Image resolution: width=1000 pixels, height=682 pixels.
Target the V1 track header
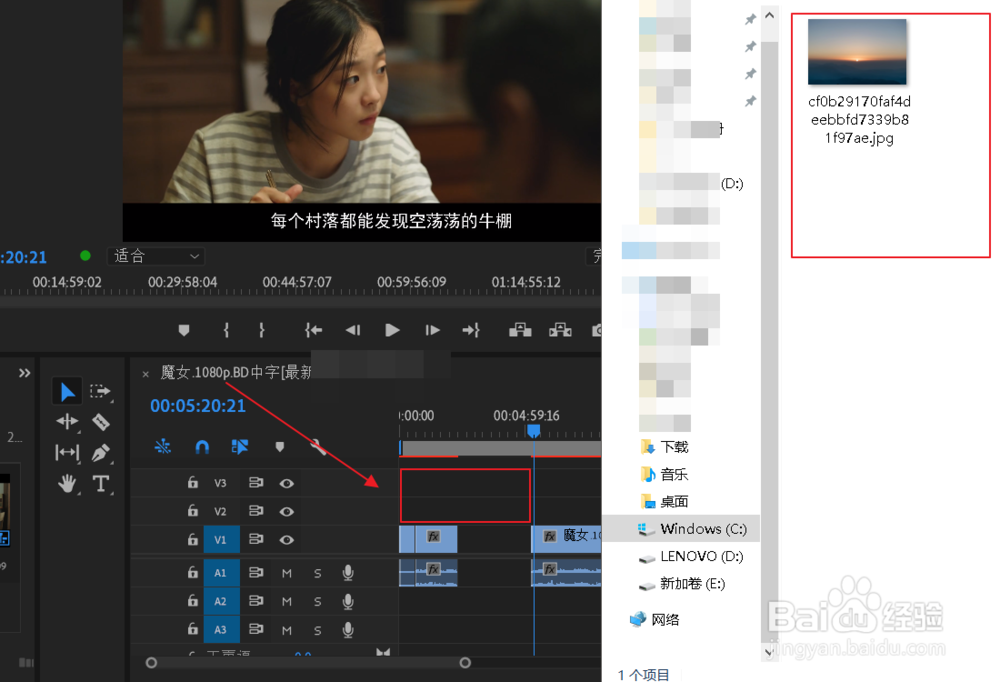tap(221, 540)
